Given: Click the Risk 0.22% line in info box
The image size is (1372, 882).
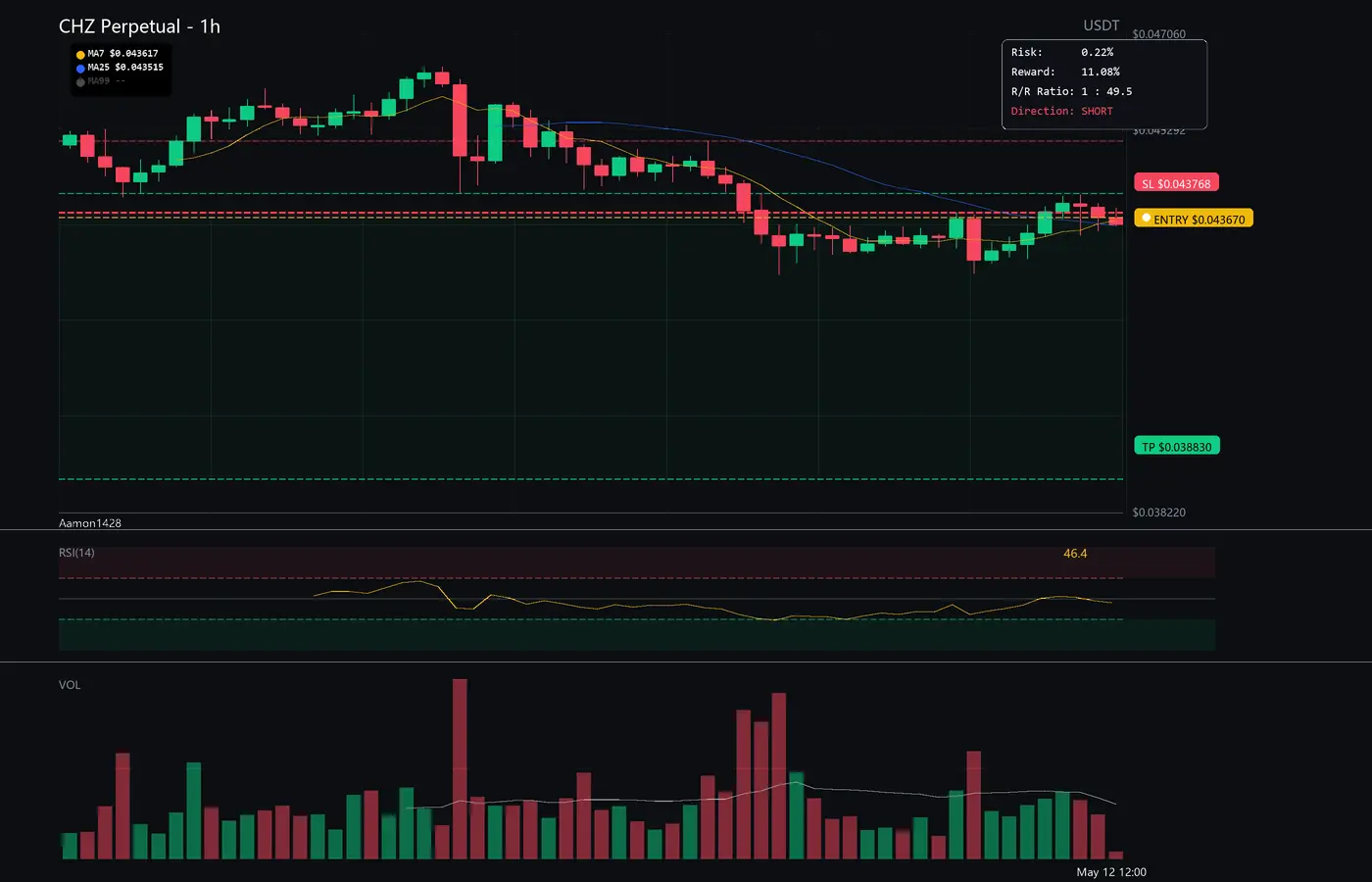Looking at the screenshot, I should [x=1062, y=52].
